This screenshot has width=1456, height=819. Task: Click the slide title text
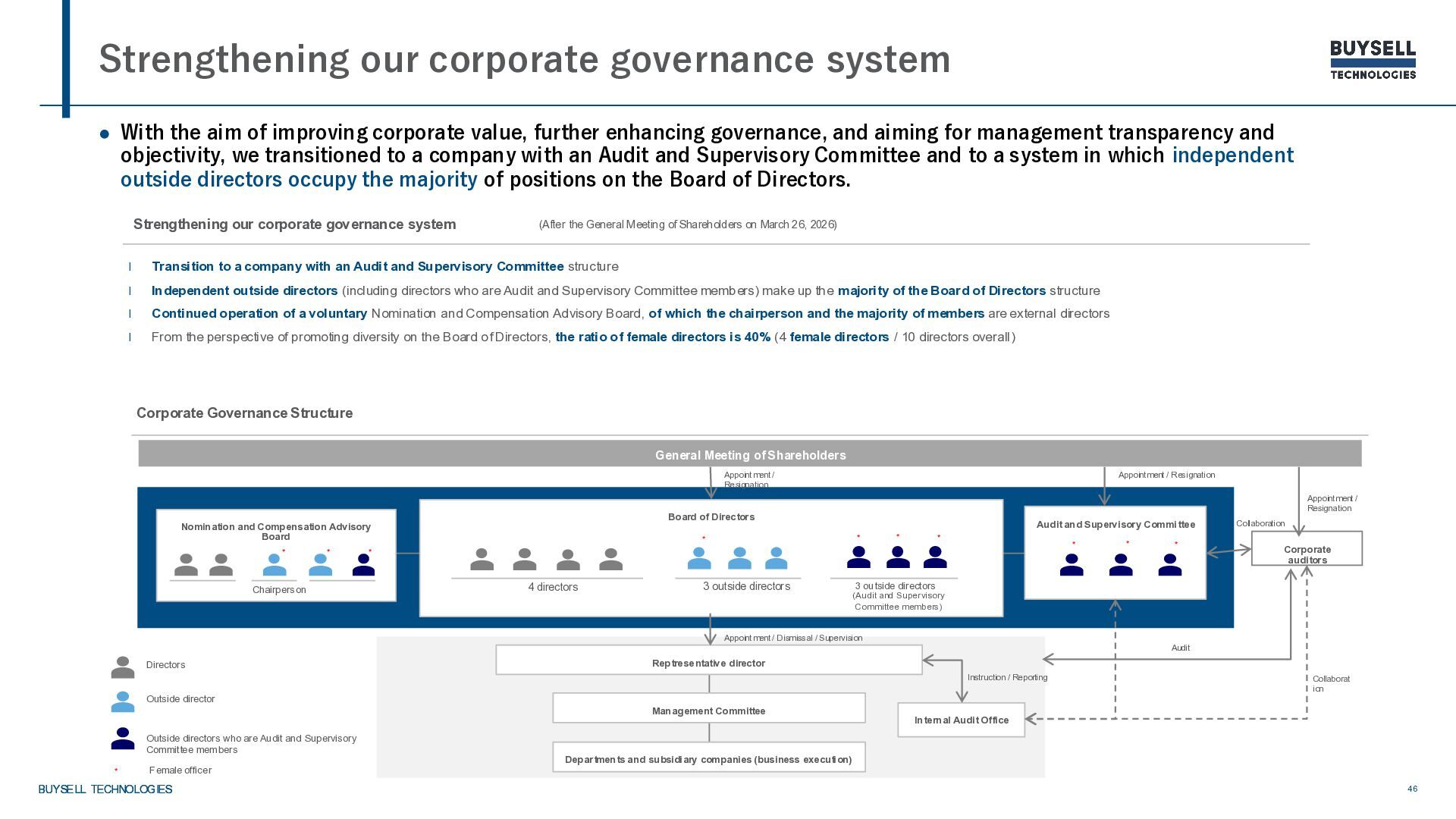pos(524,59)
